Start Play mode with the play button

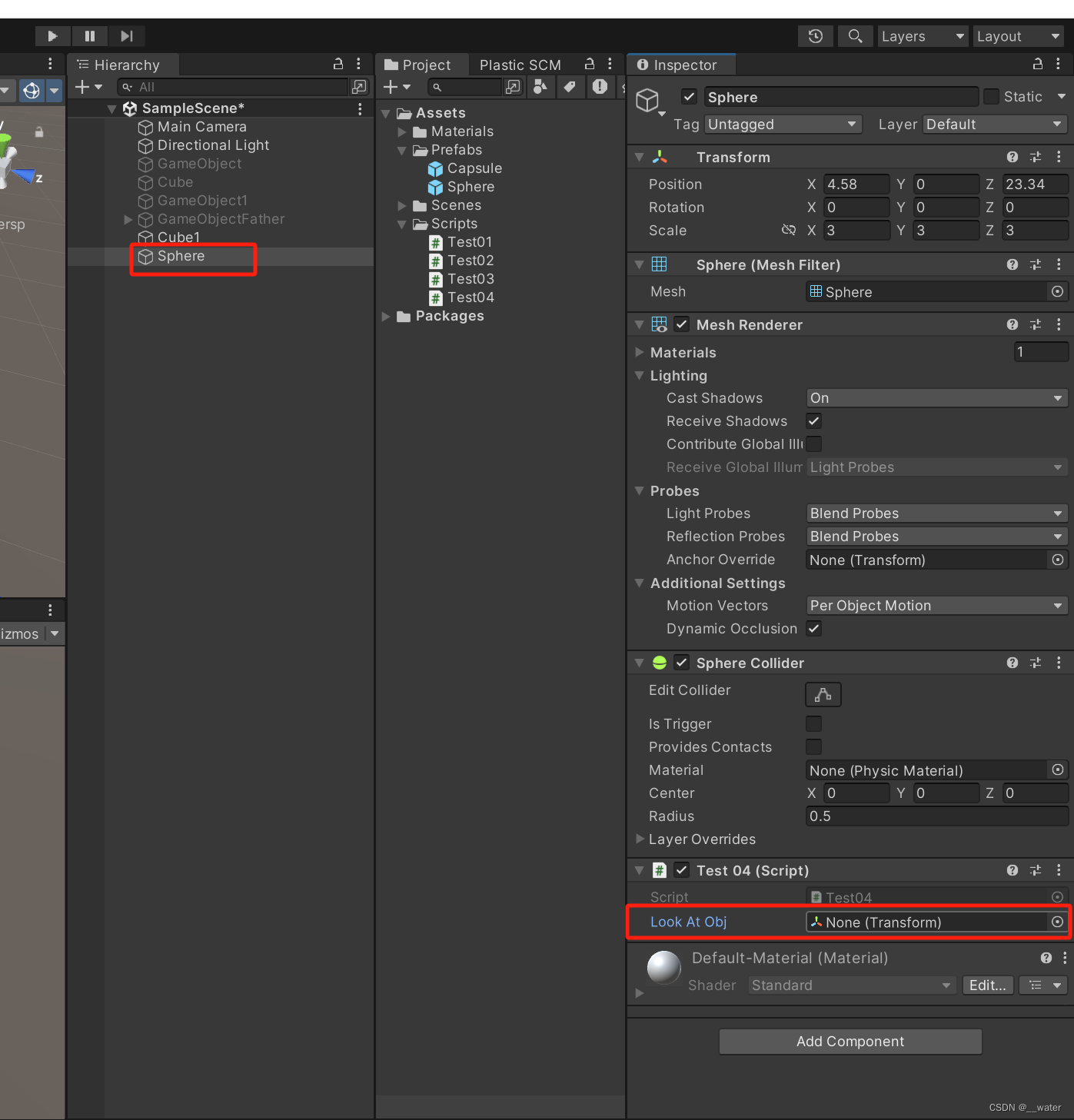(52, 36)
